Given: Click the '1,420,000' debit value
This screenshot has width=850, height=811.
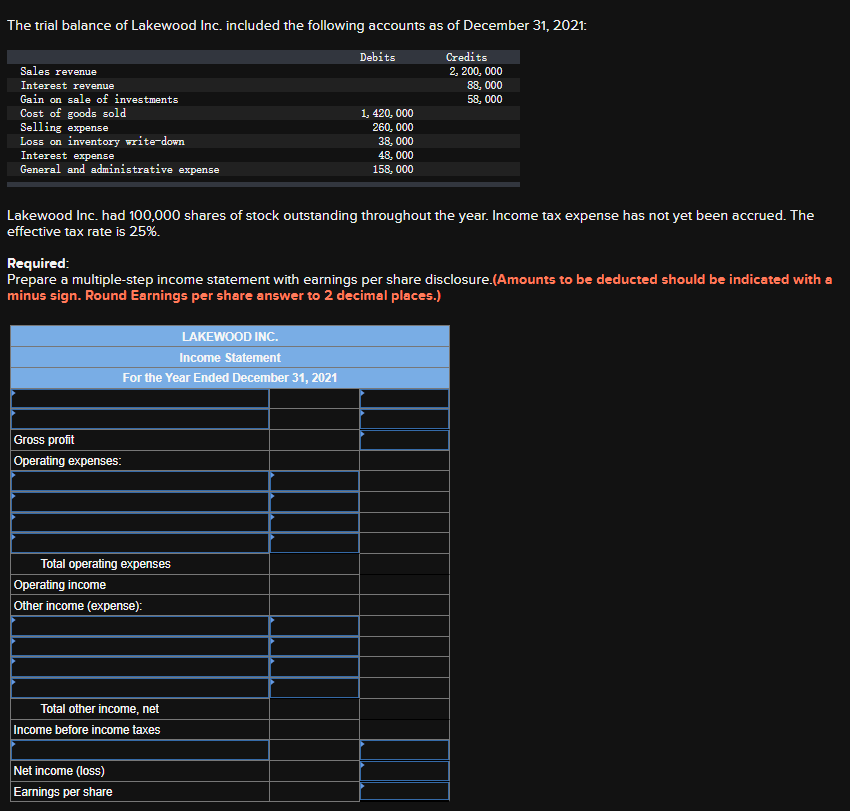Looking at the screenshot, I should tap(387, 113).
